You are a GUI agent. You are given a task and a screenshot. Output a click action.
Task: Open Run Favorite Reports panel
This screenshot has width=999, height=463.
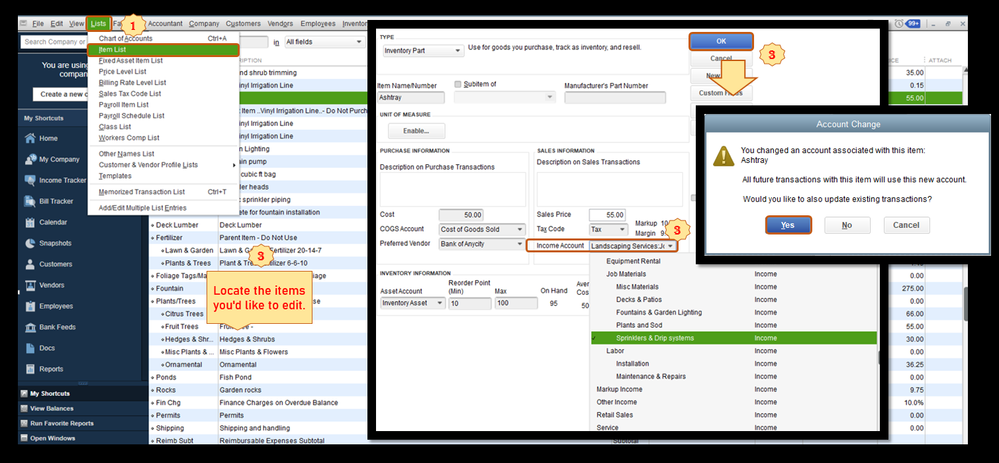[x=62, y=424]
